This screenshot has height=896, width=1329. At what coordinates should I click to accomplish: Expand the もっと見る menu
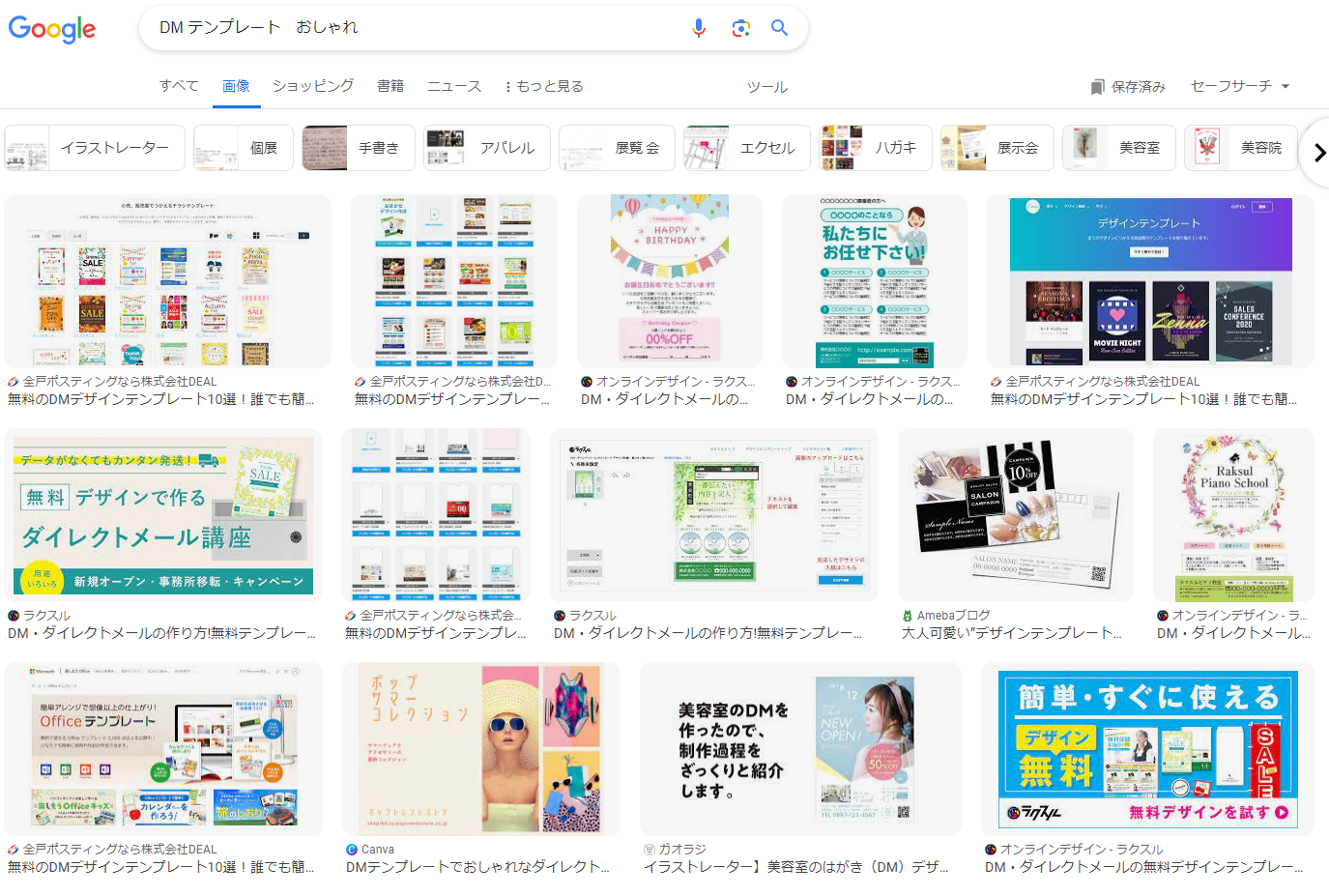pos(544,86)
